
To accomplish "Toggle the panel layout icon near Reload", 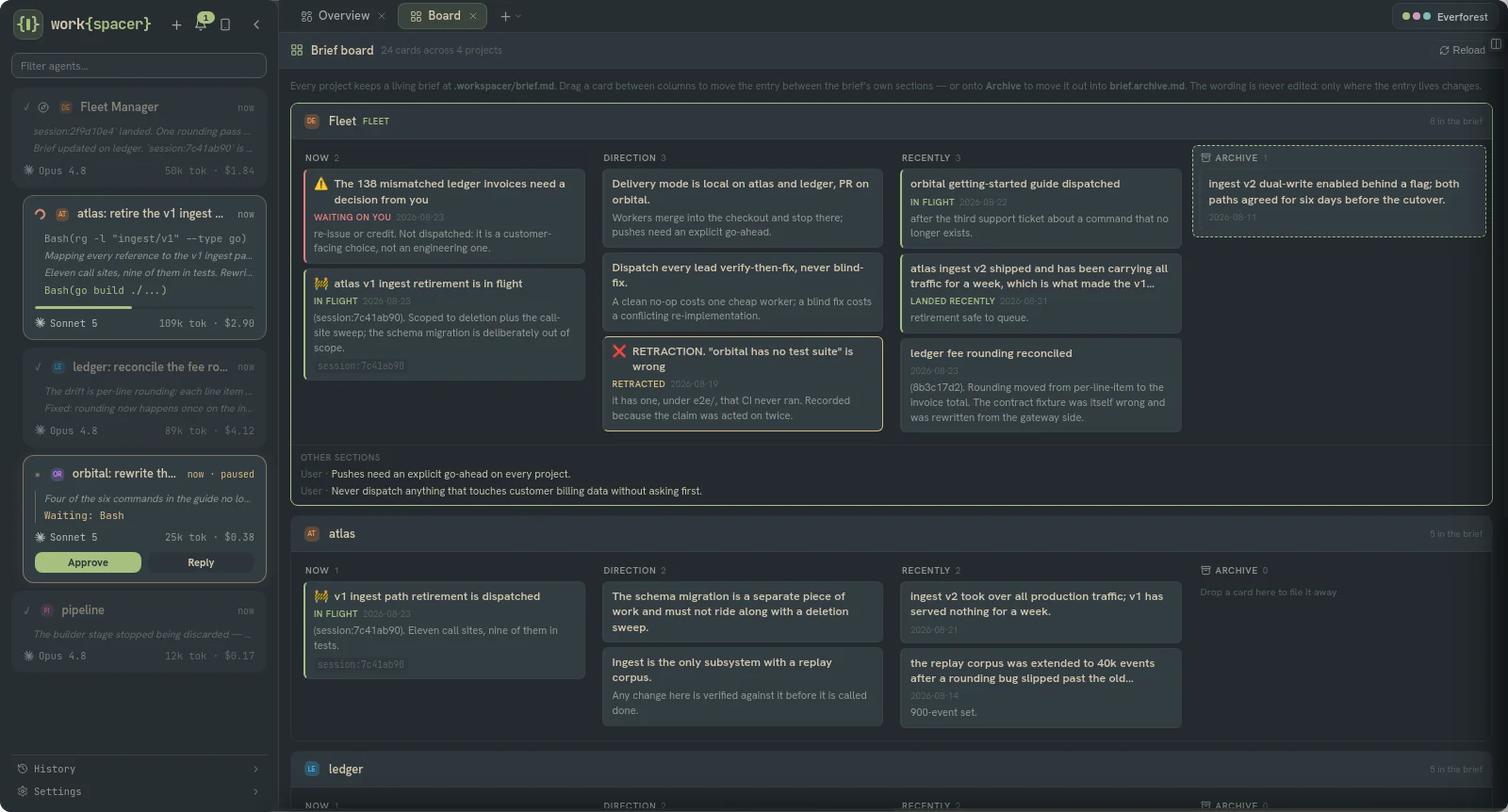I will 1496,43.
